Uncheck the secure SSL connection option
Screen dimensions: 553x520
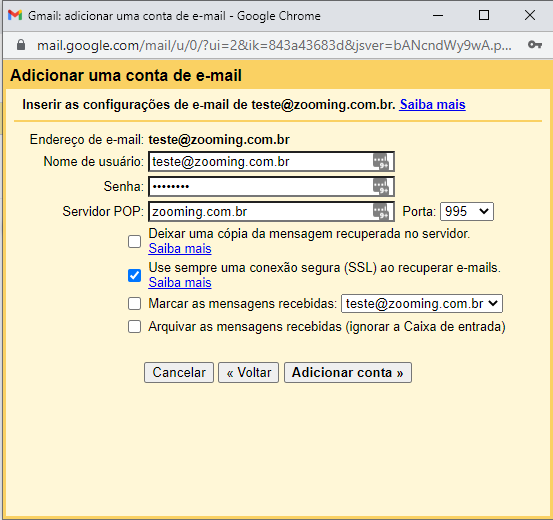(134, 276)
